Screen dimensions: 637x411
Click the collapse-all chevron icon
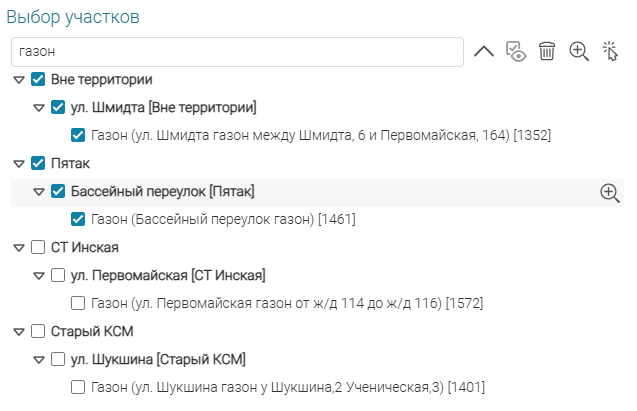point(483,51)
